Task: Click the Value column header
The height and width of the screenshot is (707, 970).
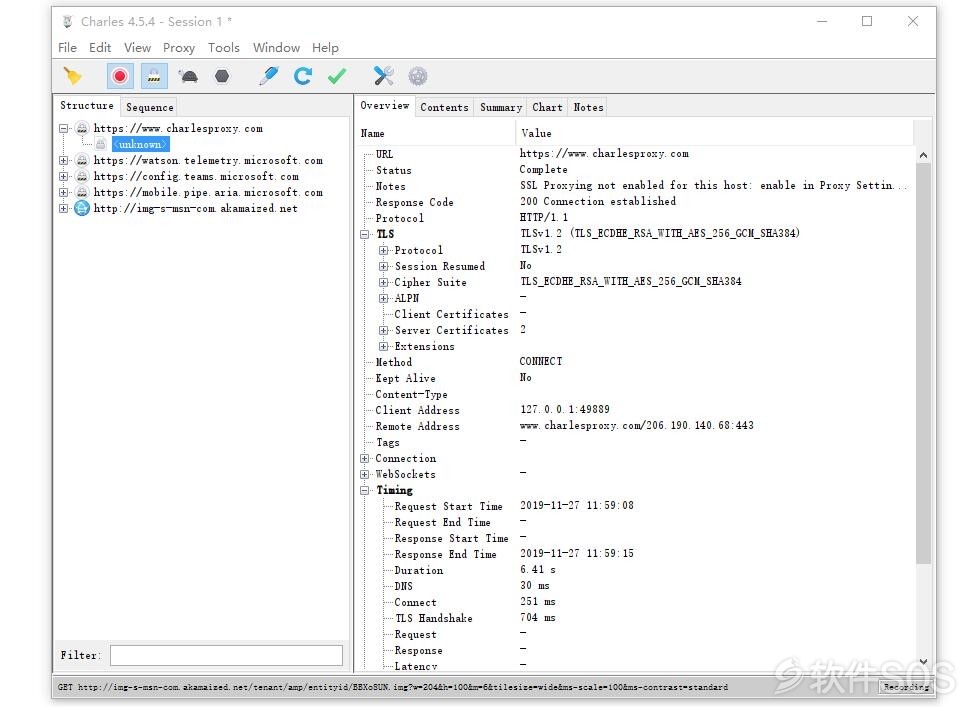Action: click(x=715, y=133)
